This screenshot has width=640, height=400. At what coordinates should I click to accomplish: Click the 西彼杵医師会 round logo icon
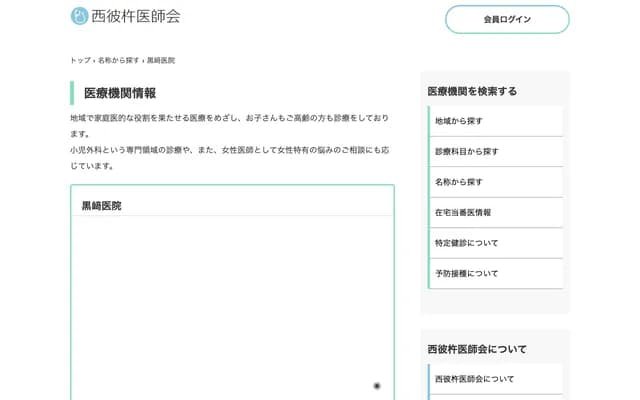79,16
